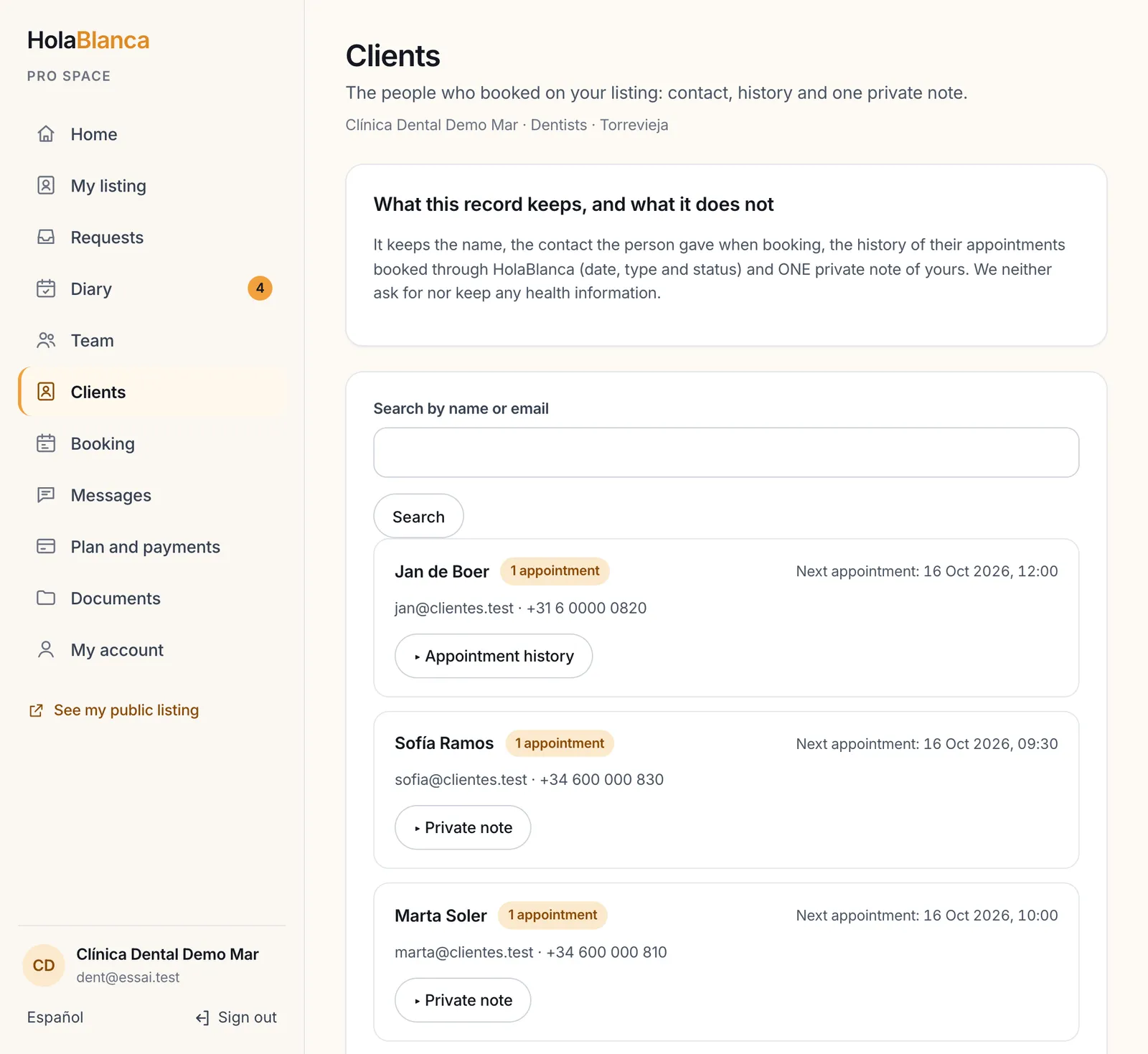Click the Team people icon

click(x=46, y=341)
